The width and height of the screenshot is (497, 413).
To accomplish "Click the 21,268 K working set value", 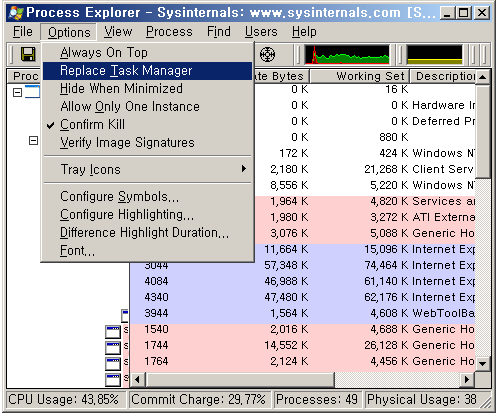I will click(x=386, y=169).
